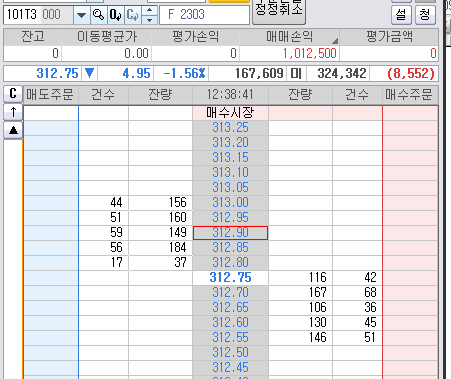Click the 설 button

401,15
